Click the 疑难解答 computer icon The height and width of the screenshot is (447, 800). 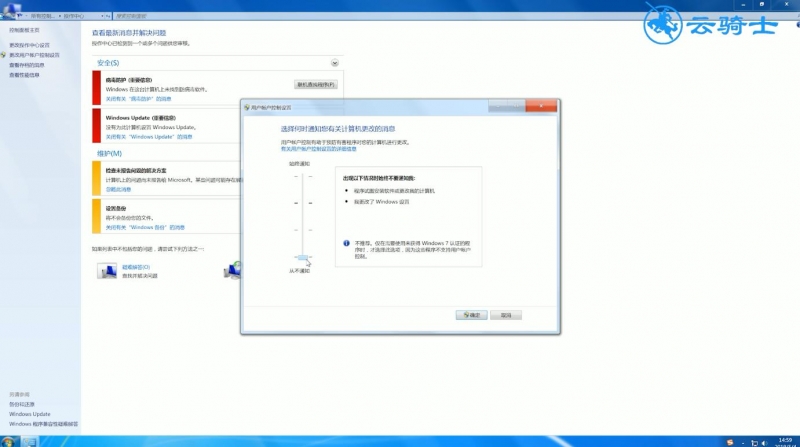pyautogui.click(x=107, y=270)
